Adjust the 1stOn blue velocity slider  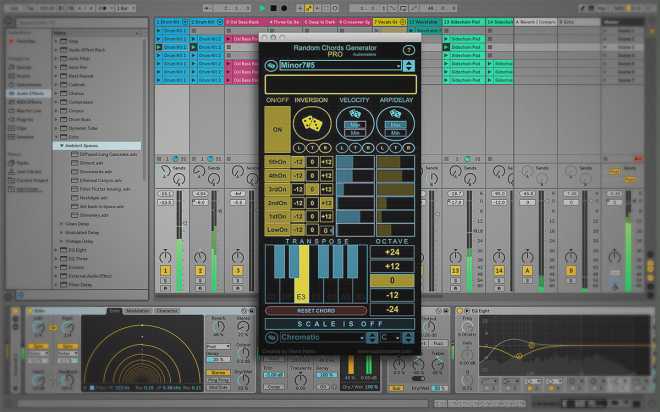click(x=355, y=216)
